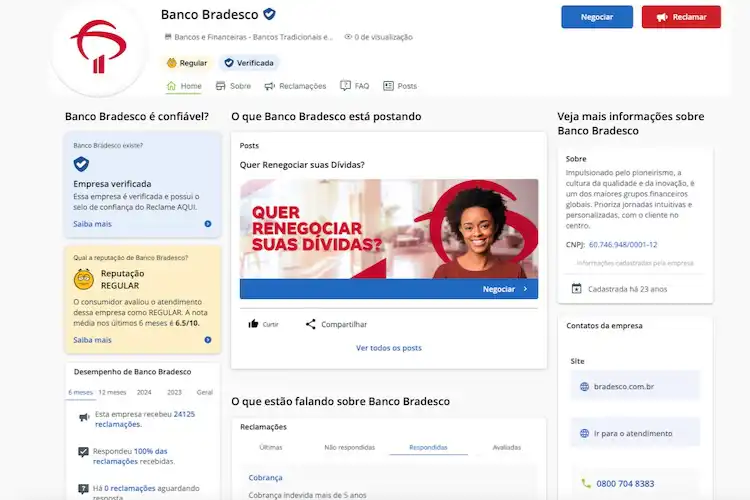Click the blue shield in Empresa verificada card
Viewport: 750px width, 500px height.
point(81,164)
